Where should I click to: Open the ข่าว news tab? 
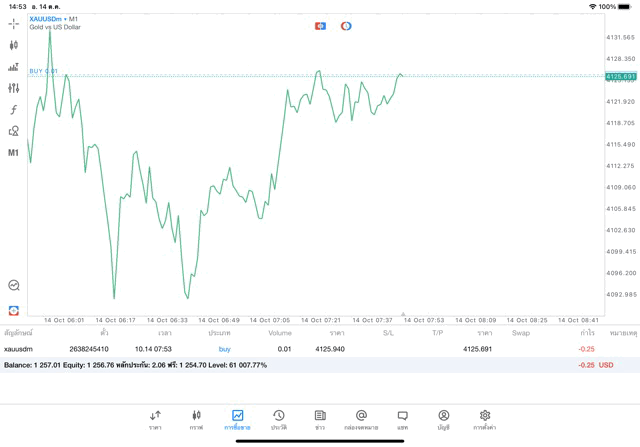click(x=320, y=420)
